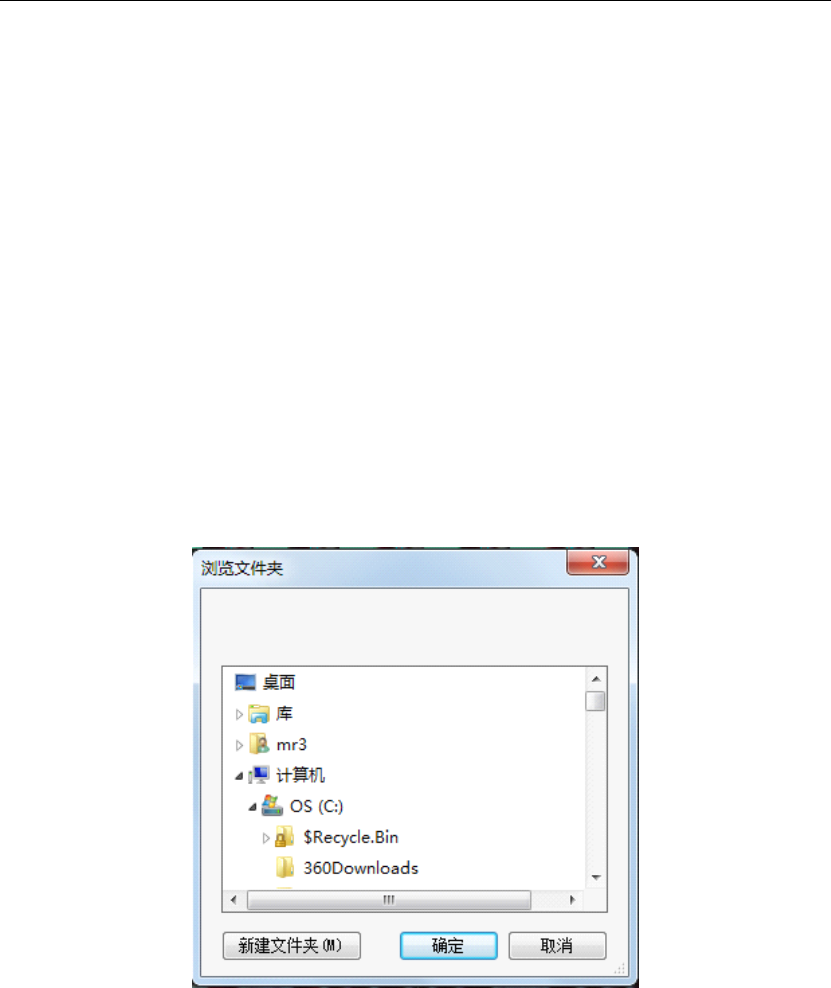Expand the $Recycle.Bin folder node
Image resolution: width=831 pixels, height=988 pixels.
pyautogui.click(x=266, y=837)
